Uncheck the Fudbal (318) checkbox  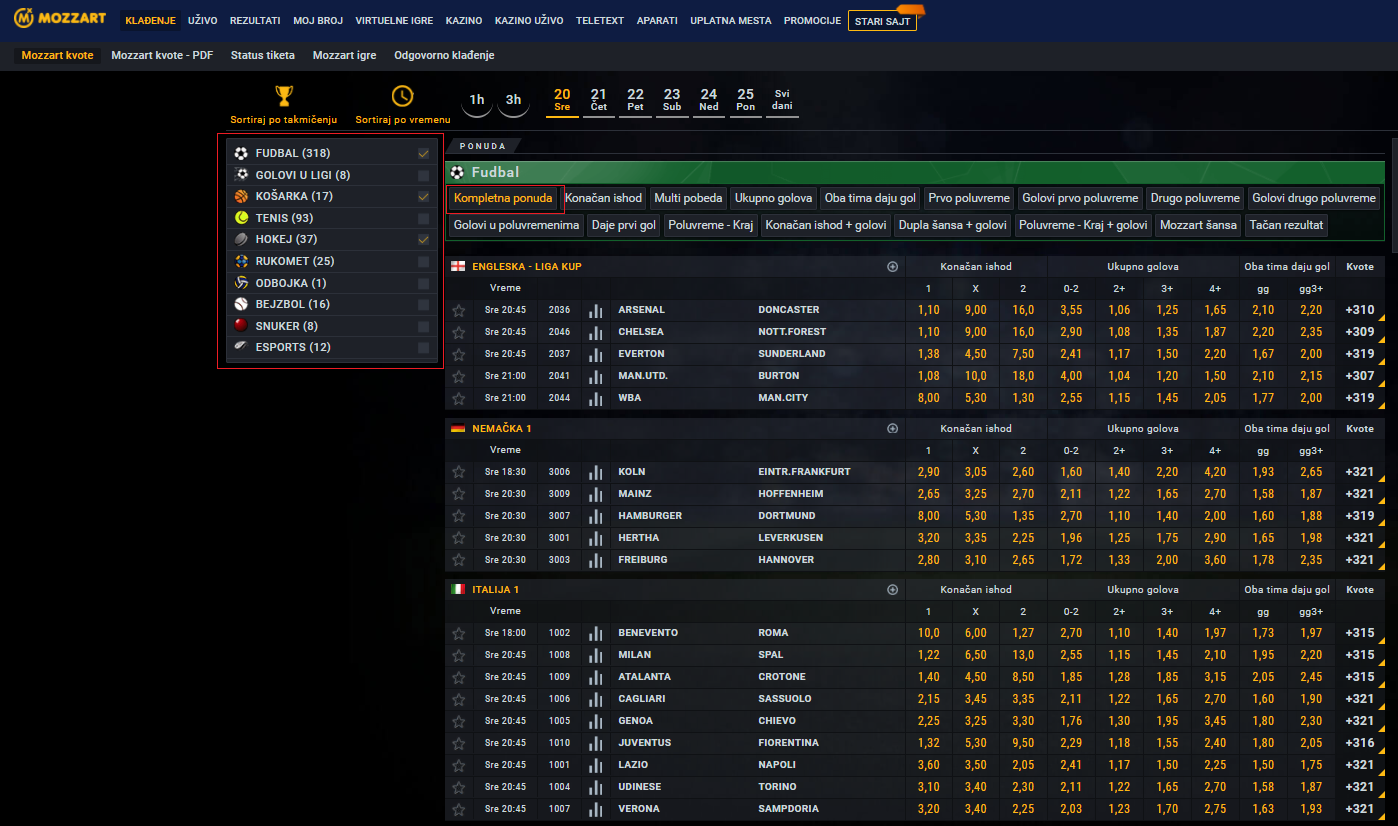pyautogui.click(x=424, y=153)
